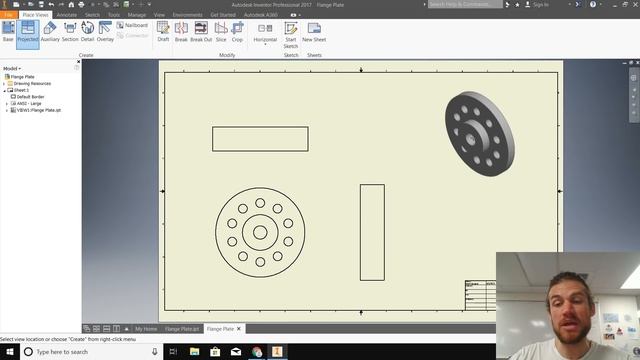This screenshot has height=360, width=640.
Task: Open the Get Started tab
Action: point(223,15)
